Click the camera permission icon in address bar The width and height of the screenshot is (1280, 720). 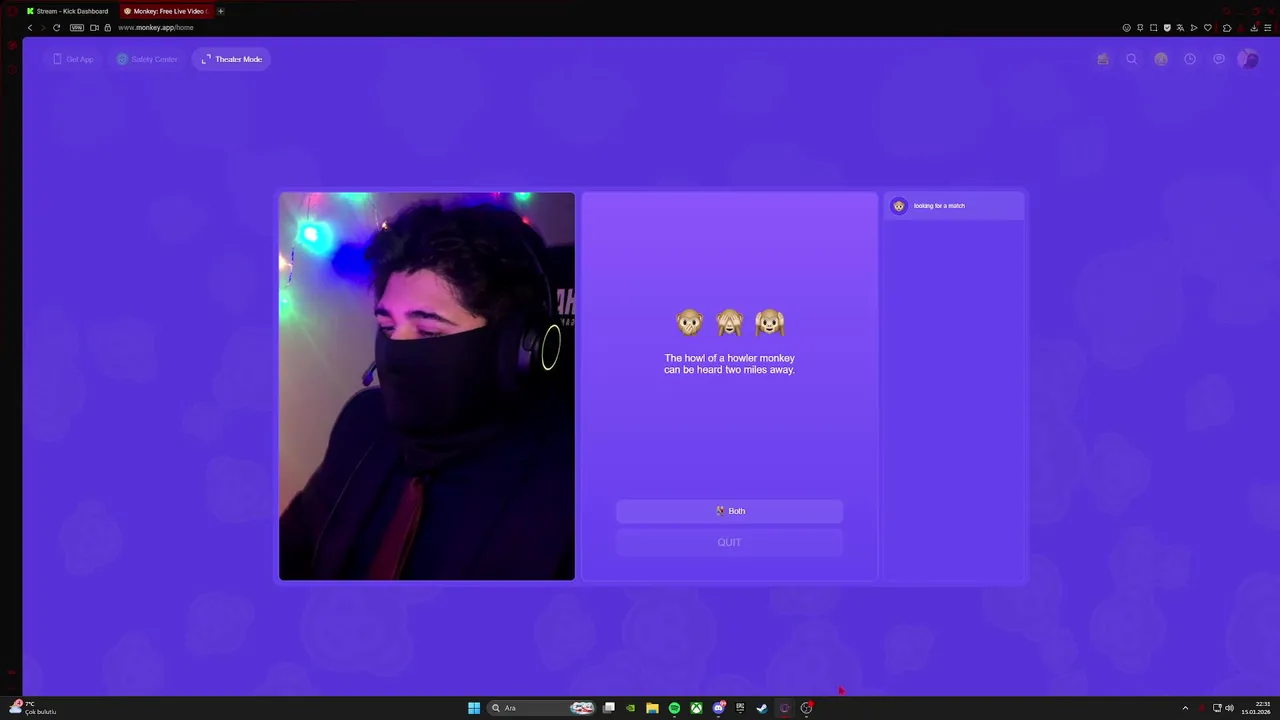(94, 27)
